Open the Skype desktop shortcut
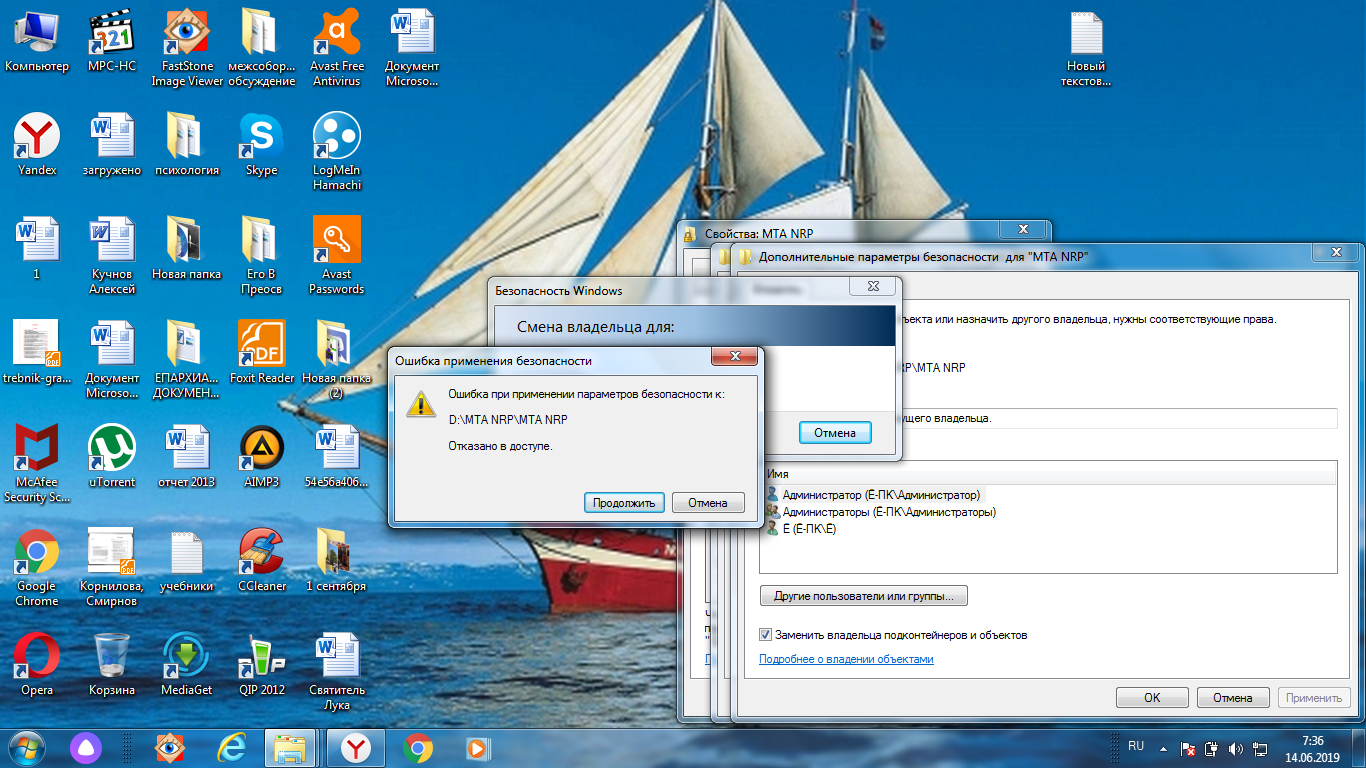Image resolution: width=1366 pixels, height=768 pixels. [262, 145]
